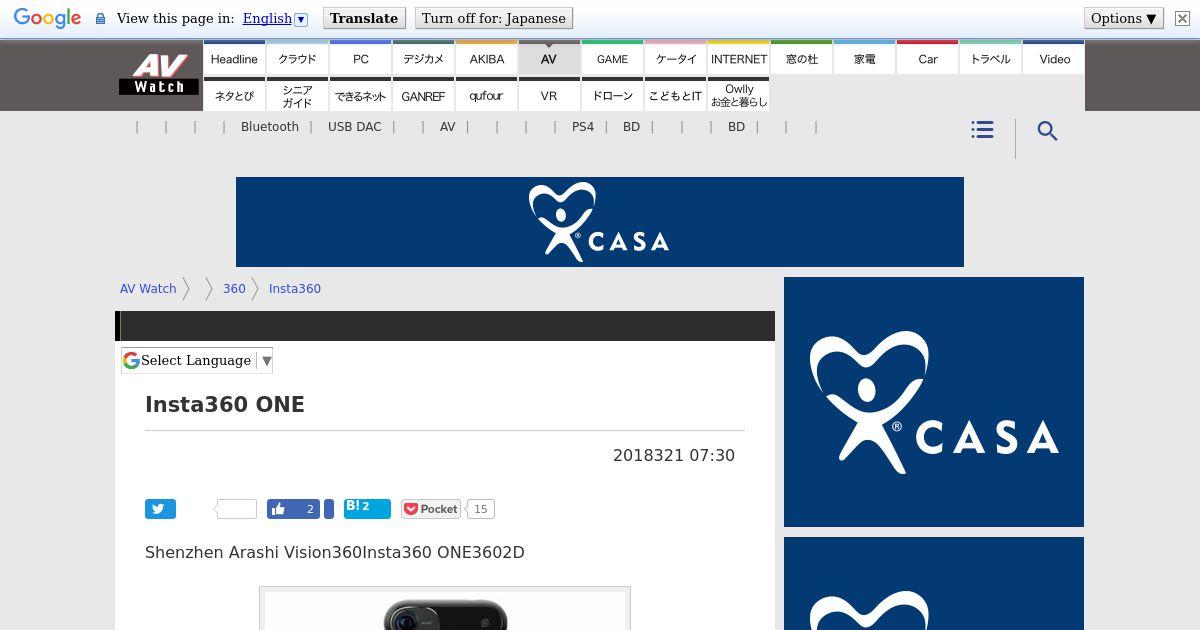Open the search magnifier icon

coord(1047,131)
